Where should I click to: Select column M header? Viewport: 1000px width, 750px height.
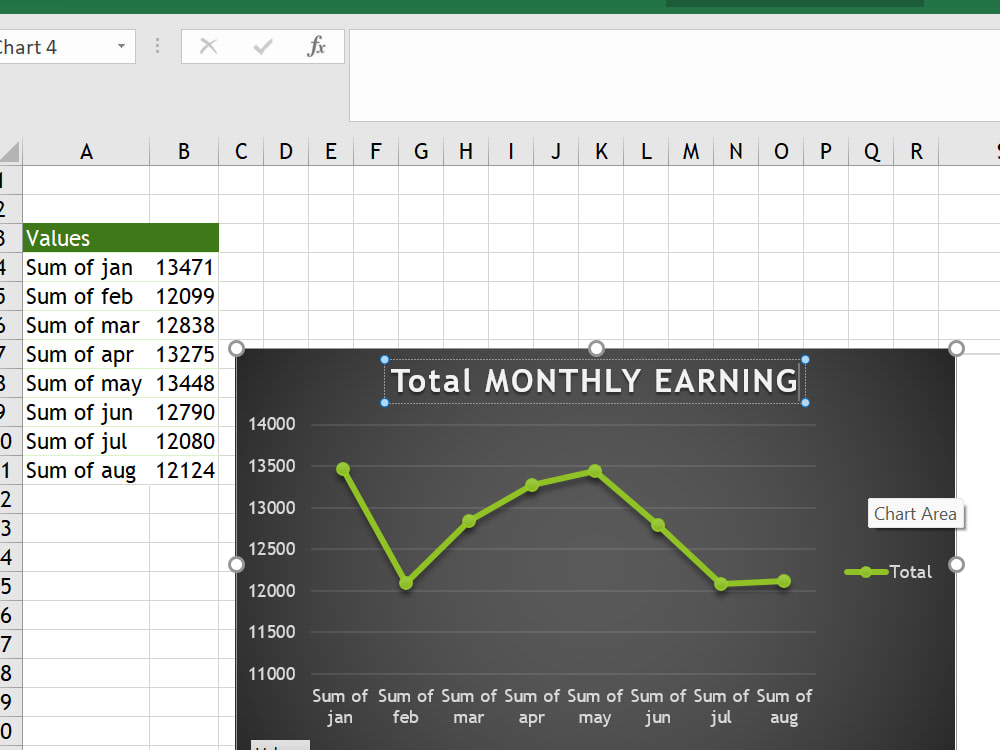coord(691,151)
